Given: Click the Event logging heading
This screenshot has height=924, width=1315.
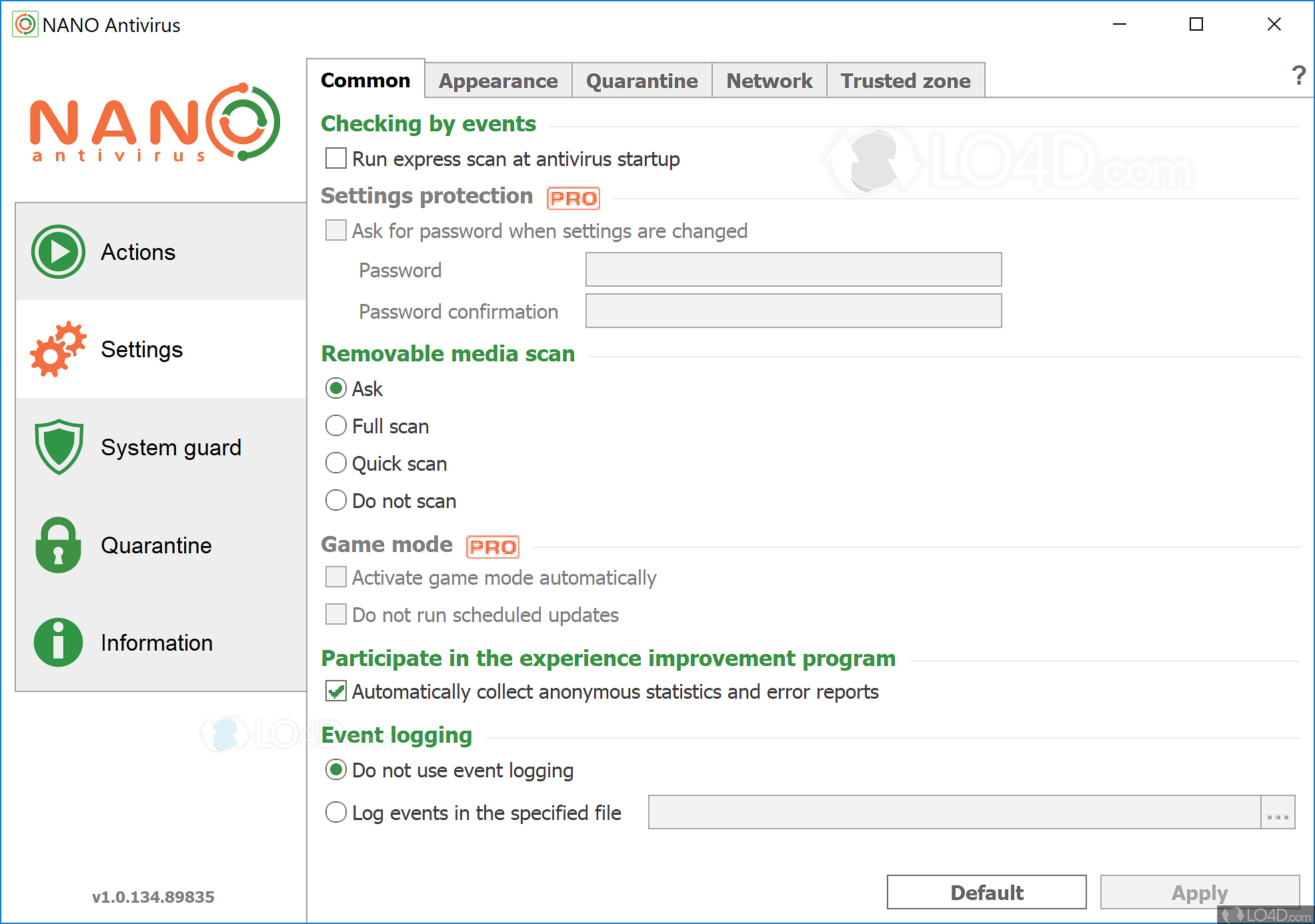Looking at the screenshot, I should click(397, 735).
